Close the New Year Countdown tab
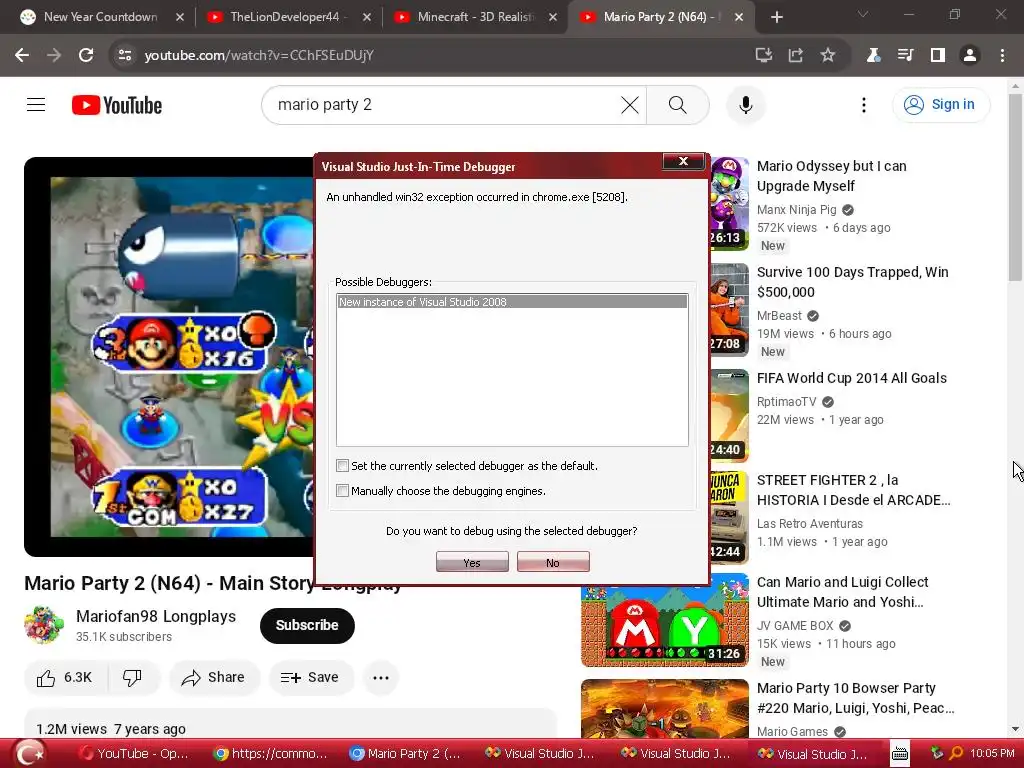The width and height of the screenshot is (1024, 768). tap(180, 17)
